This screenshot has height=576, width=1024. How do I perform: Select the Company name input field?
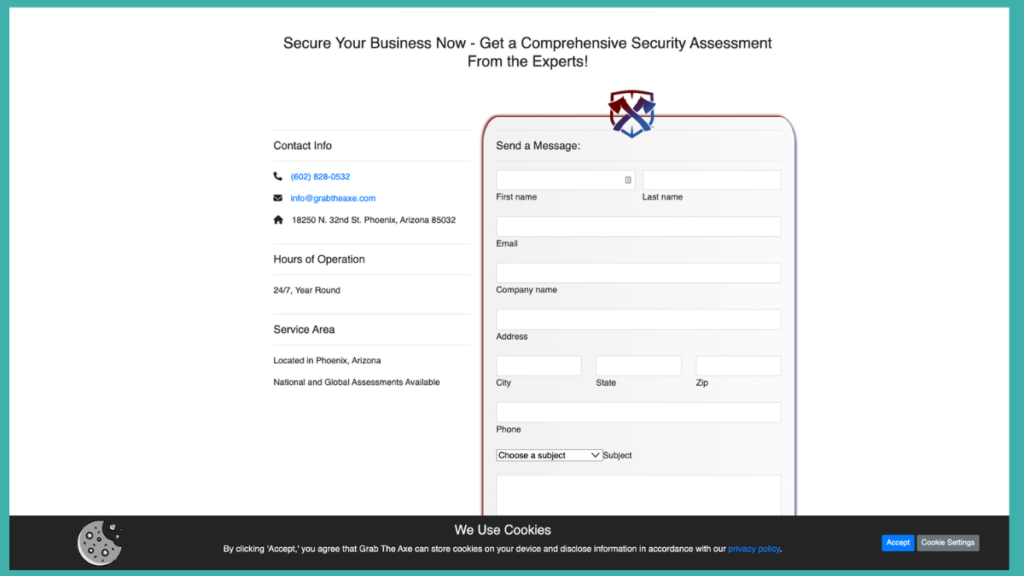coord(638,273)
